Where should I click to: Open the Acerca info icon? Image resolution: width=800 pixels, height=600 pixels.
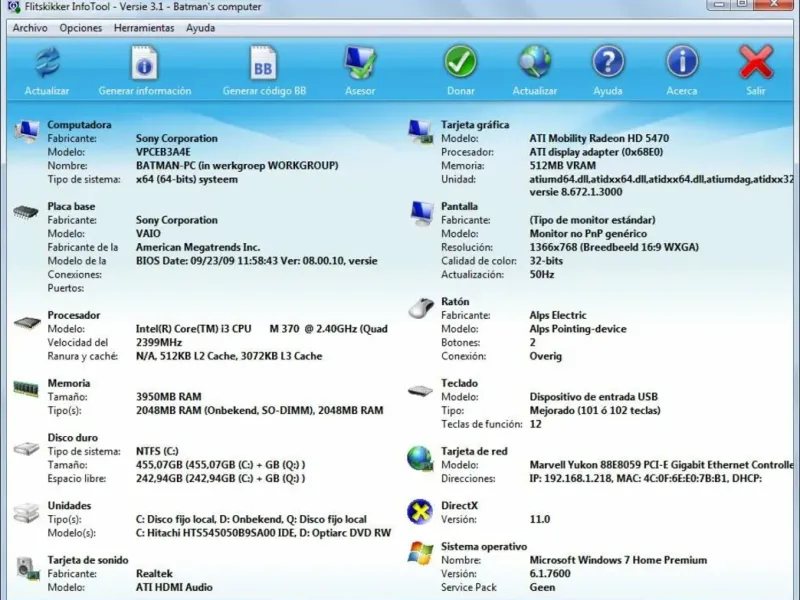click(x=682, y=62)
